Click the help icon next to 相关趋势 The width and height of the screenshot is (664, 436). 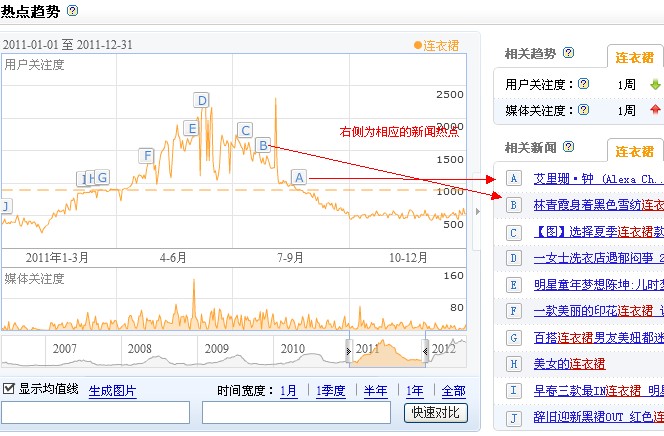click(x=569, y=53)
